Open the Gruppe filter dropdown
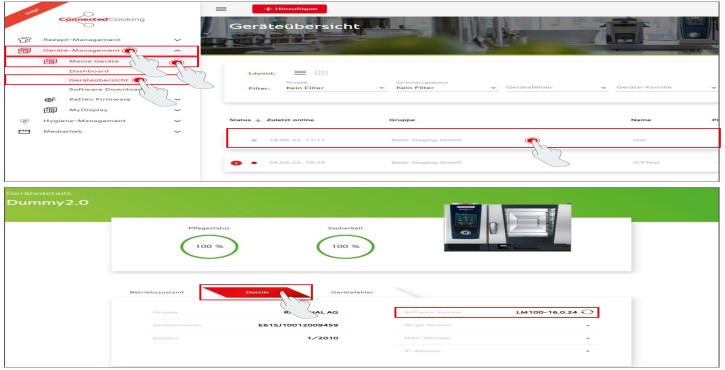 pyautogui.click(x=336, y=88)
